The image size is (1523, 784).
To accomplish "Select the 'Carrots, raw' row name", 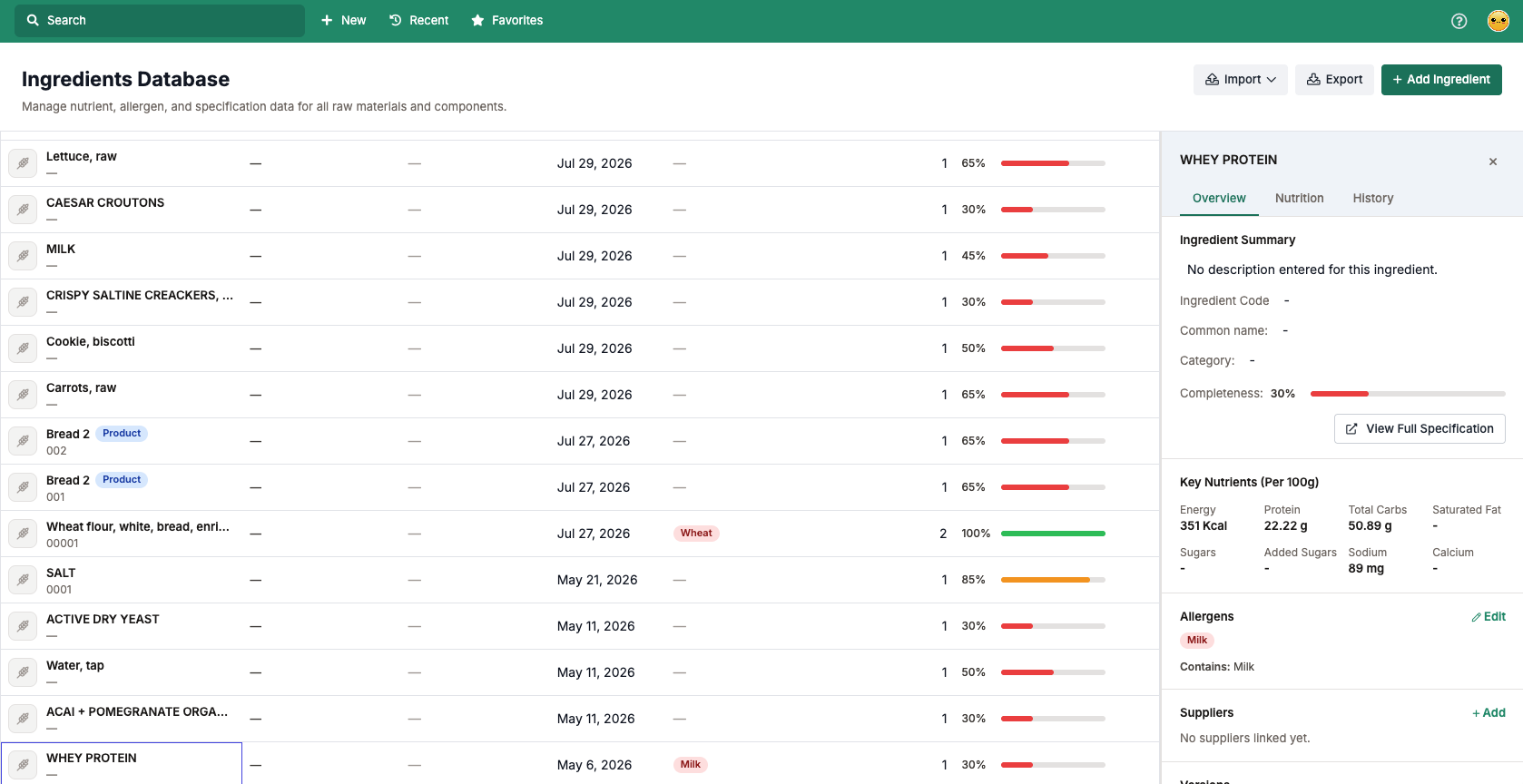I will (x=82, y=387).
